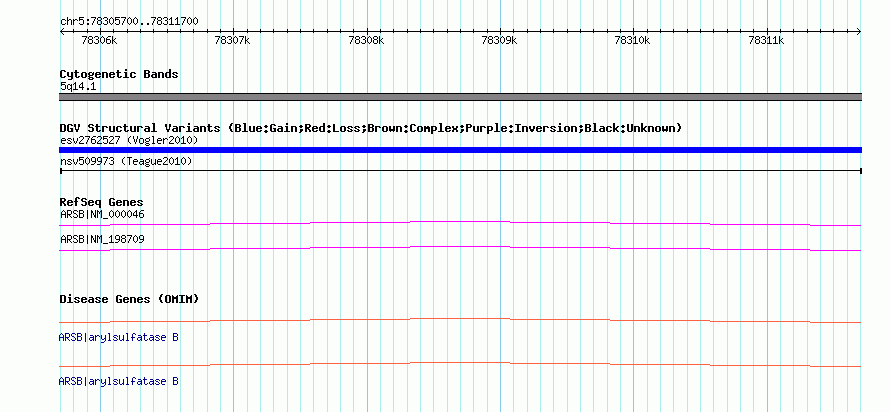Click the left arrow end of the ruler
The width and height of the screenshot is (890, 412).
tap(62, 31)
